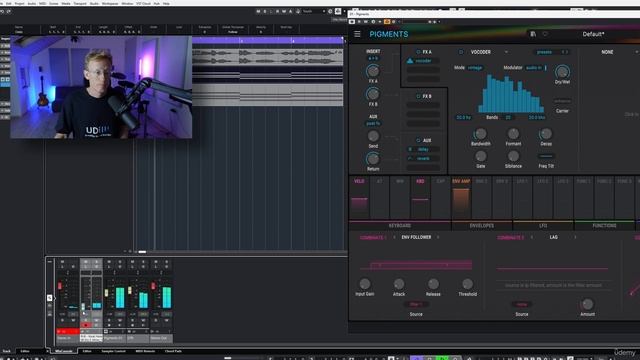Open the Pigments hamburger menu
Screen dimensions: 640x360
coord(358,34)
